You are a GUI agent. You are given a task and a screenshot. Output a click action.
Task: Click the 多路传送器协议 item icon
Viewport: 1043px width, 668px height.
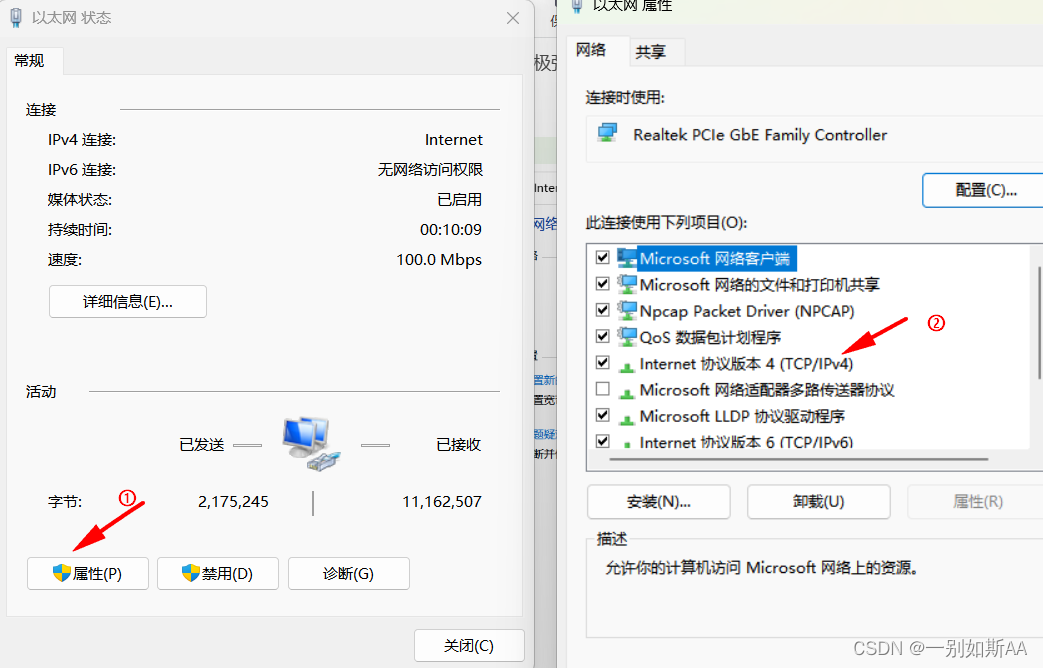click(x=627, y=393)
